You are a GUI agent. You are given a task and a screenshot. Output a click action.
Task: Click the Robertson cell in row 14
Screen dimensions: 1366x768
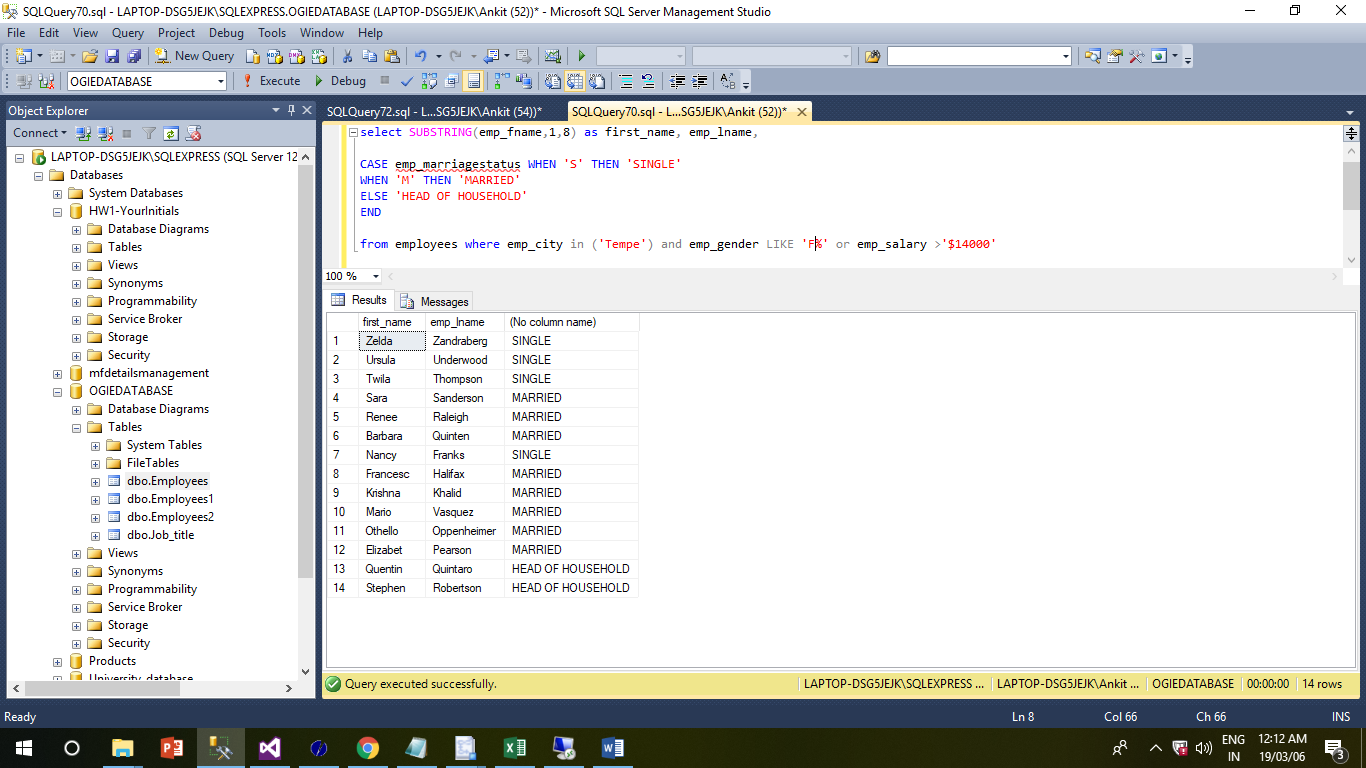pyautogui.click(x=466, y=588)
